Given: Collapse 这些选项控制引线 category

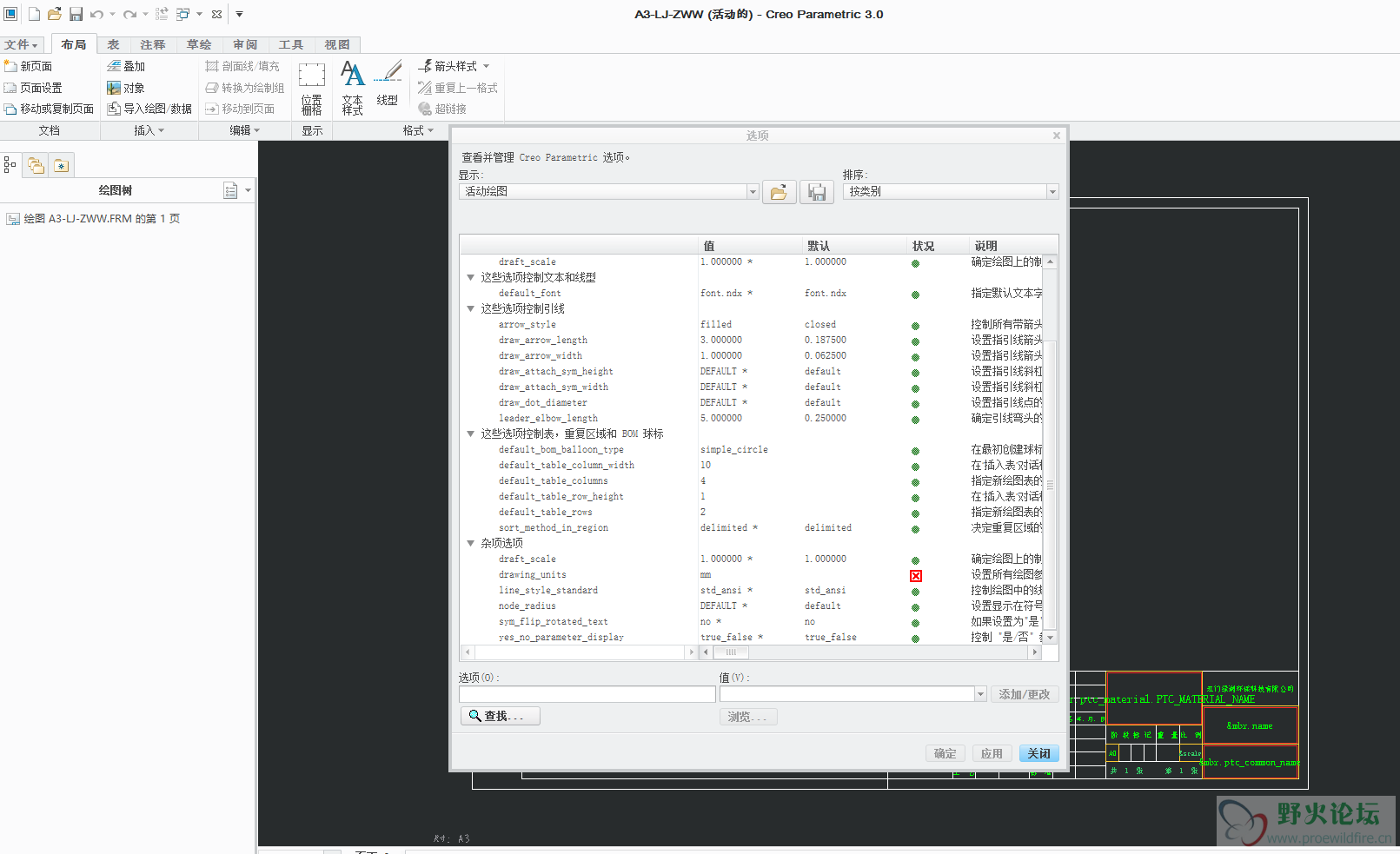Looking at the screenshot, I should (x=471, y=309).
